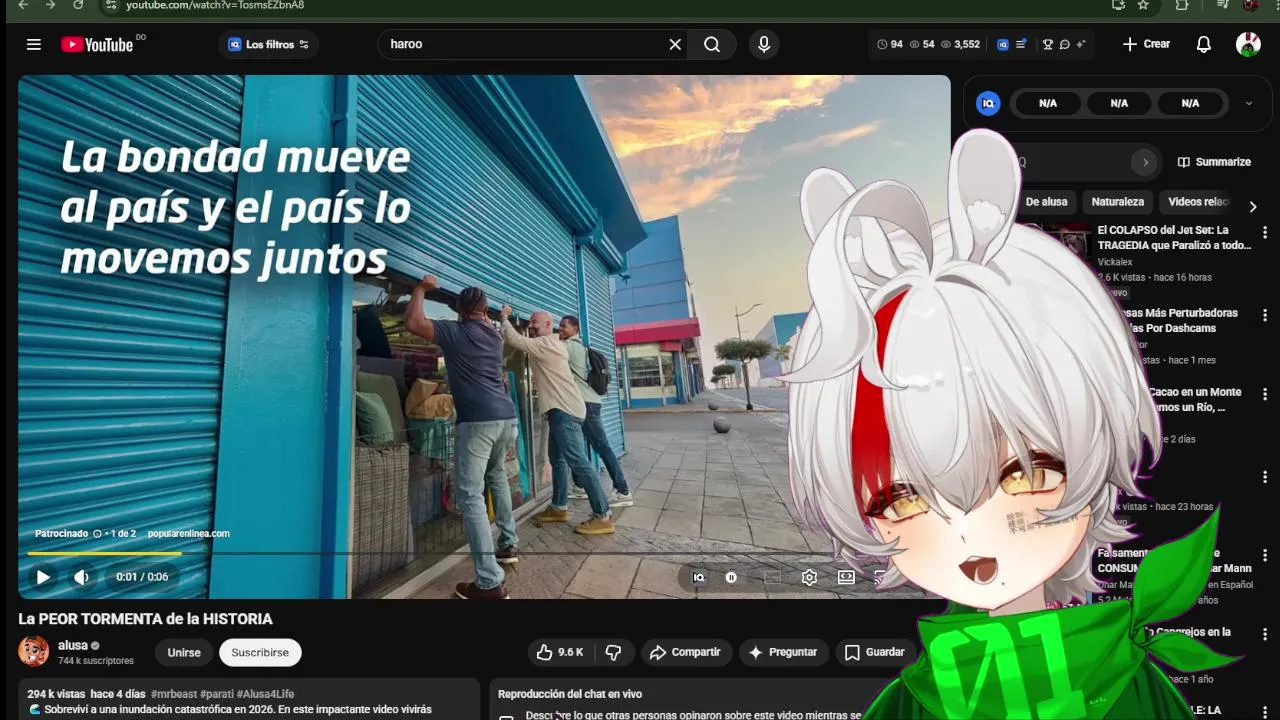Bookmark page with the star icon

(1143, 5)
